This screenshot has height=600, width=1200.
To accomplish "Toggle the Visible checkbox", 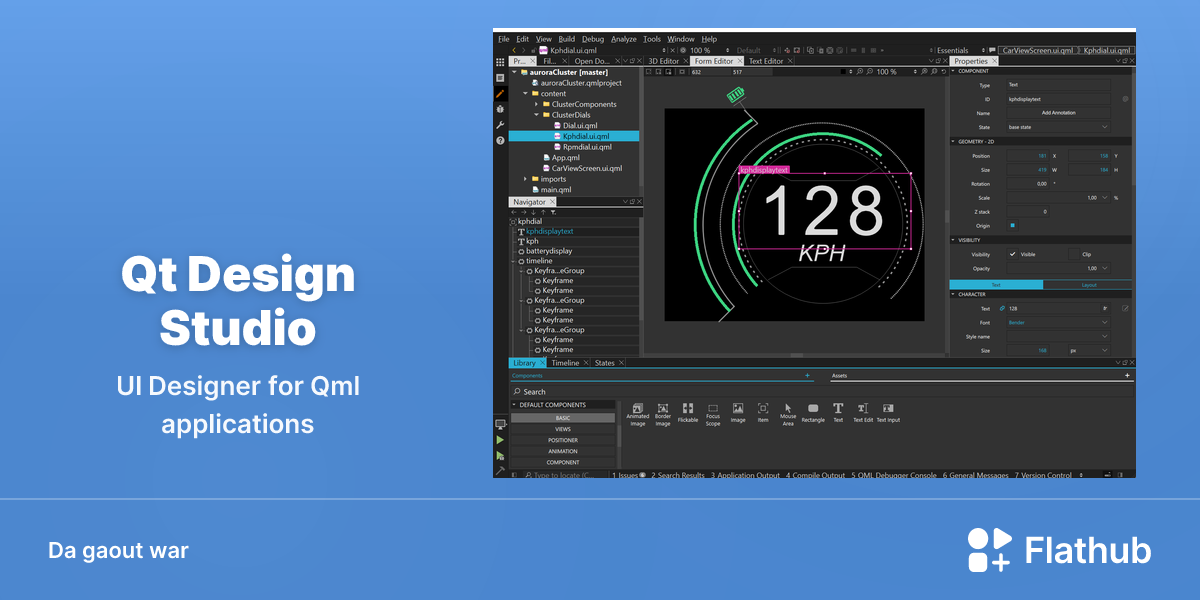I will click(1012, 254).
